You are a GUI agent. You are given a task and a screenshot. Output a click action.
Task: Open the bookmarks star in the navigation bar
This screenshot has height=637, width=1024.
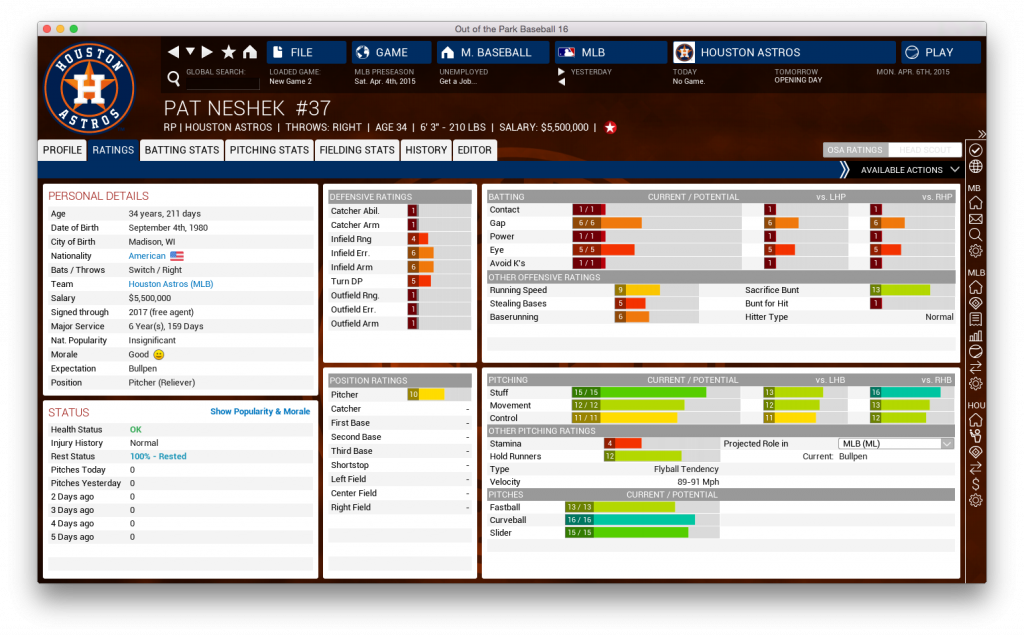coord(229,52)
